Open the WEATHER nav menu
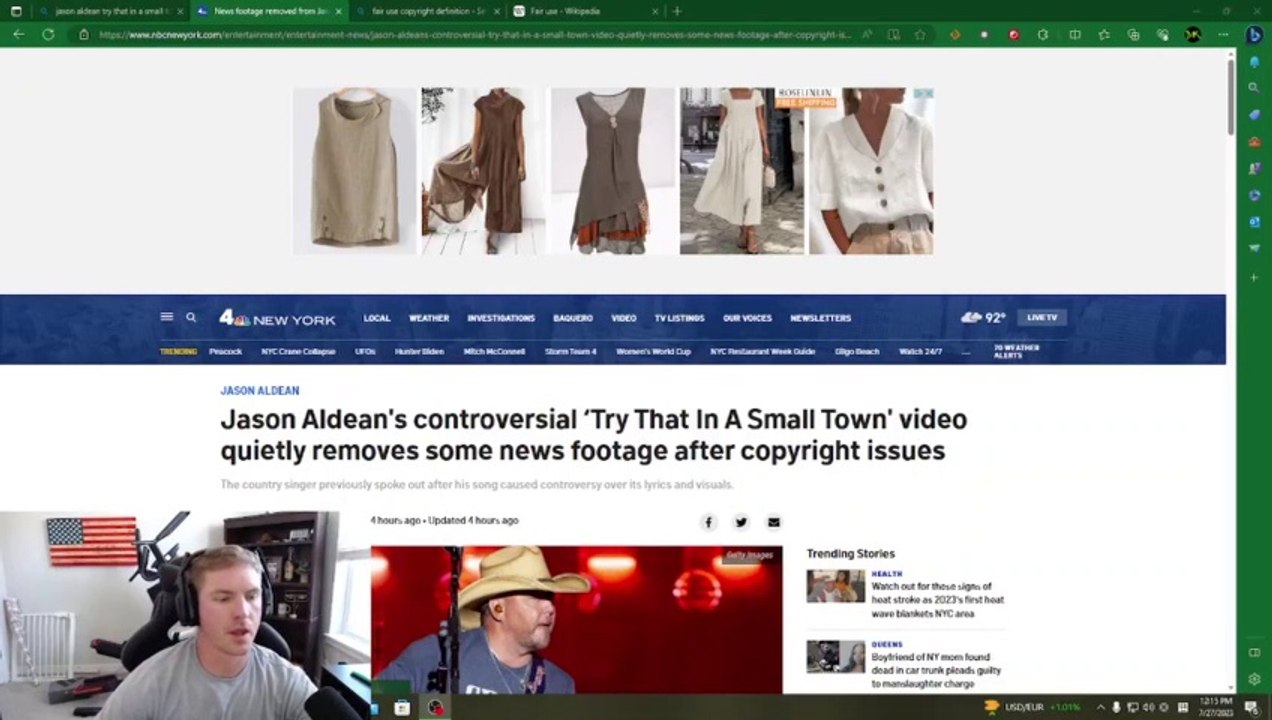Viewport: 1272px width, 720px height. [429, 318]
